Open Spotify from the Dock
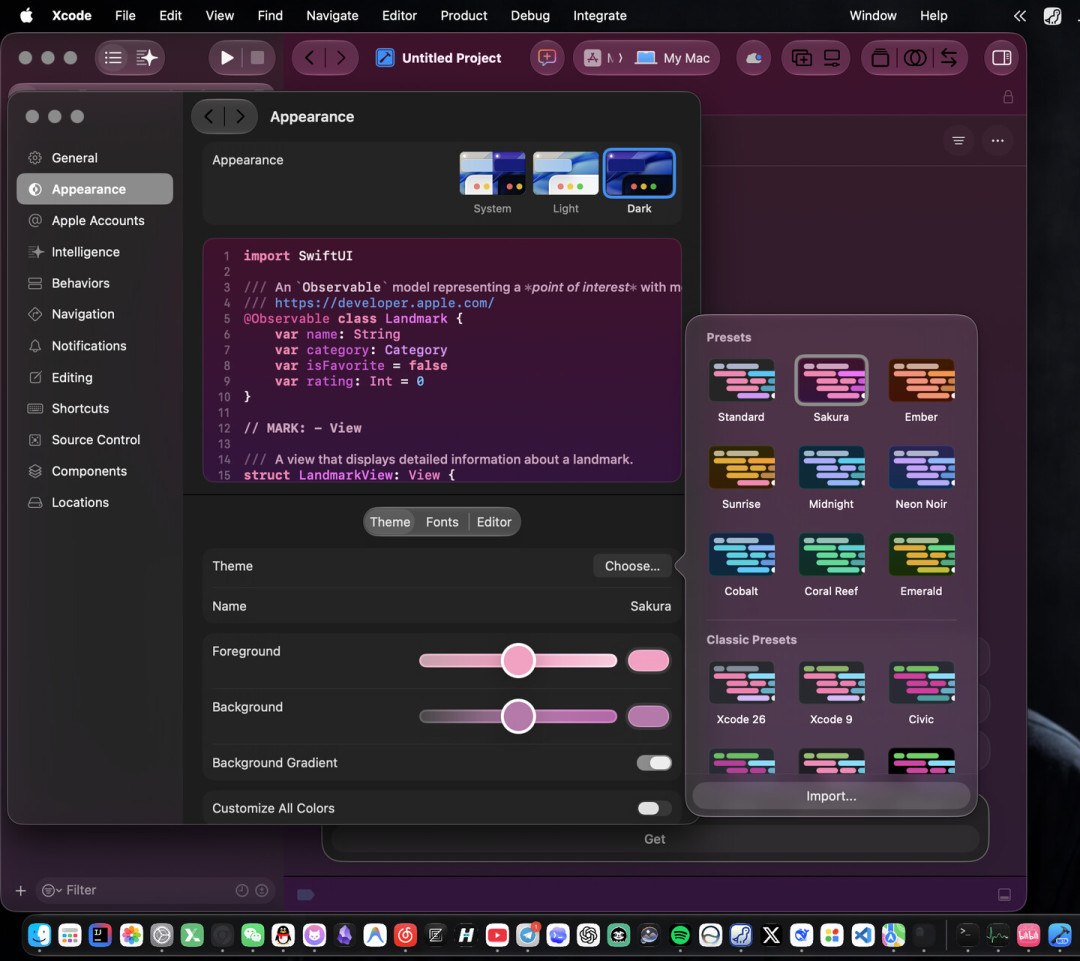Screen dimensions: 1080x961 click(680, 935)
